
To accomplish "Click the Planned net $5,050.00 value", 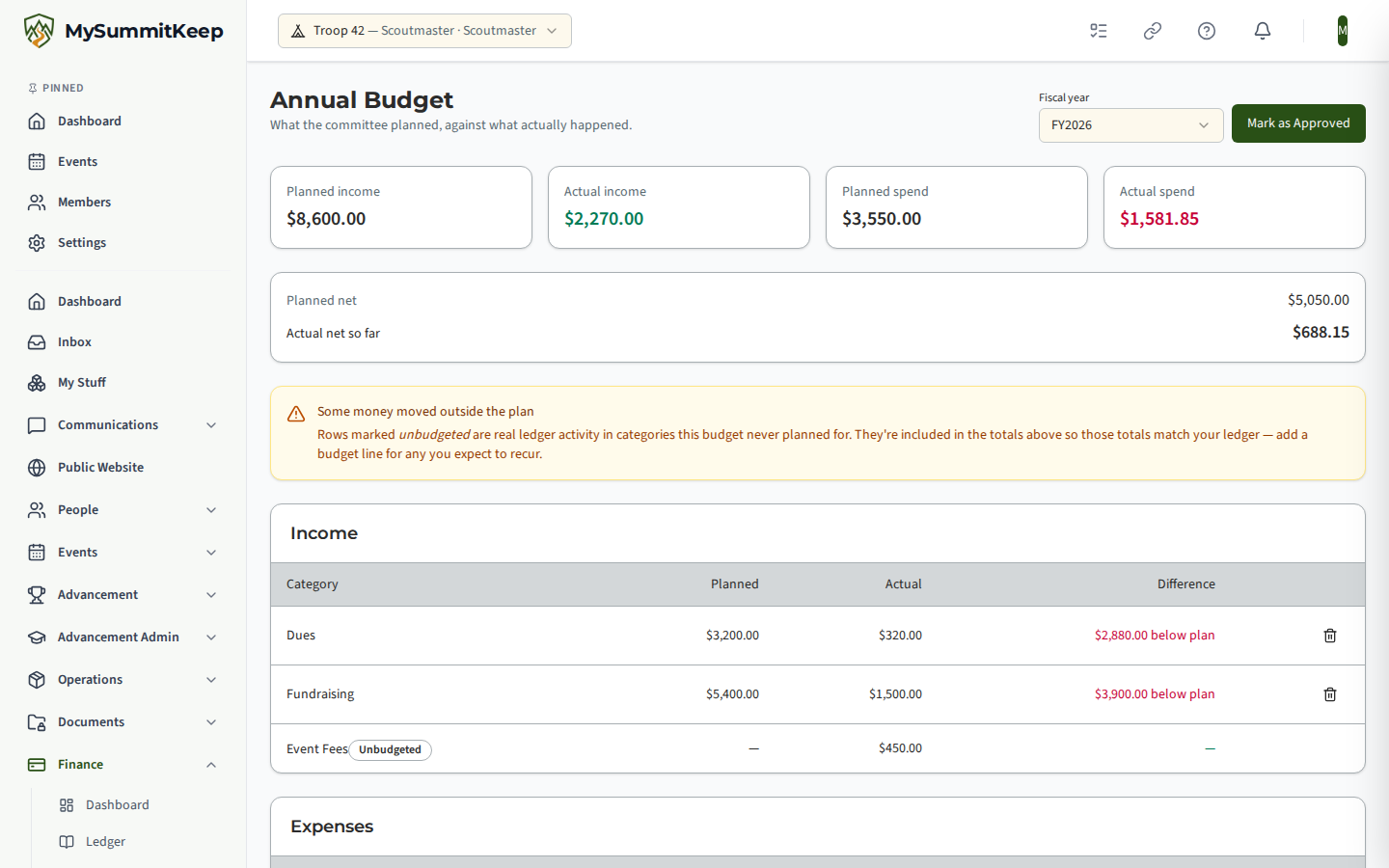I will (x=1319, y=300).
